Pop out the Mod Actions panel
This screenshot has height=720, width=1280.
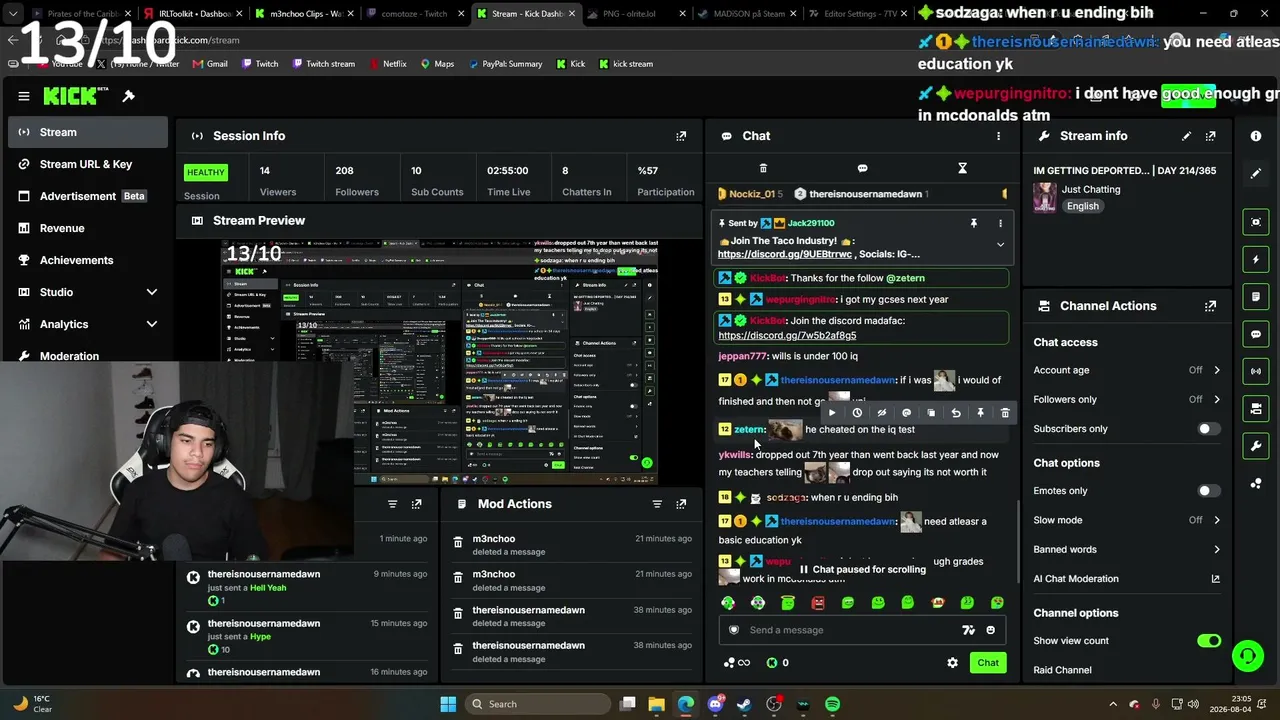(x=681, y=504)
